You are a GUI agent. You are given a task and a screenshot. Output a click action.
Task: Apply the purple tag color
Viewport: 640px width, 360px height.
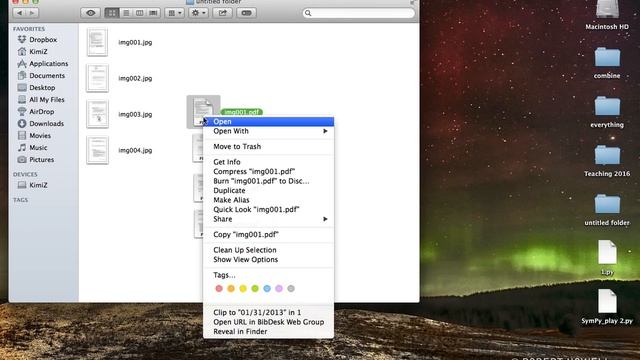279,289
